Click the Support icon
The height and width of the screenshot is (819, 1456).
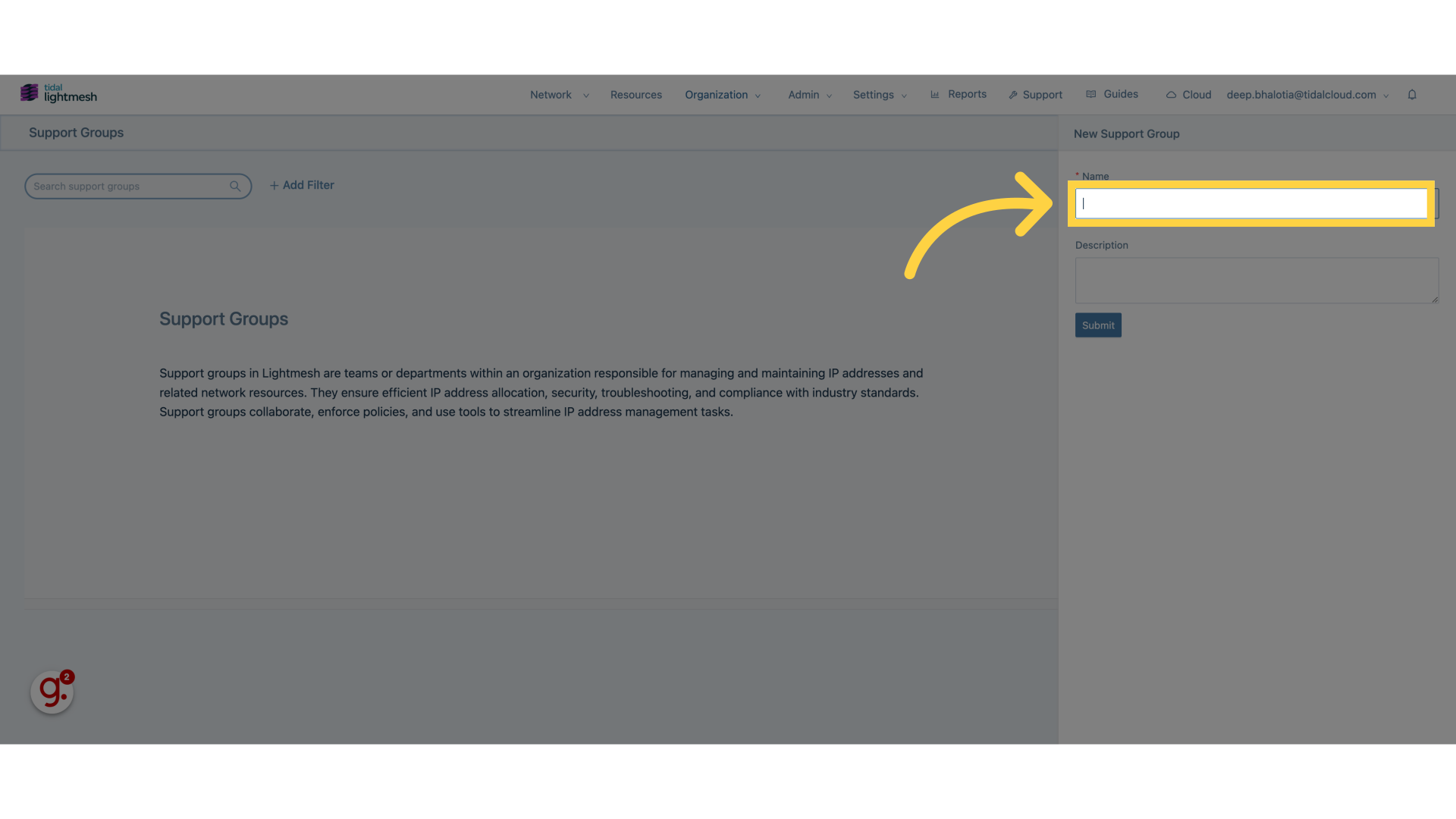(1012, 94)
